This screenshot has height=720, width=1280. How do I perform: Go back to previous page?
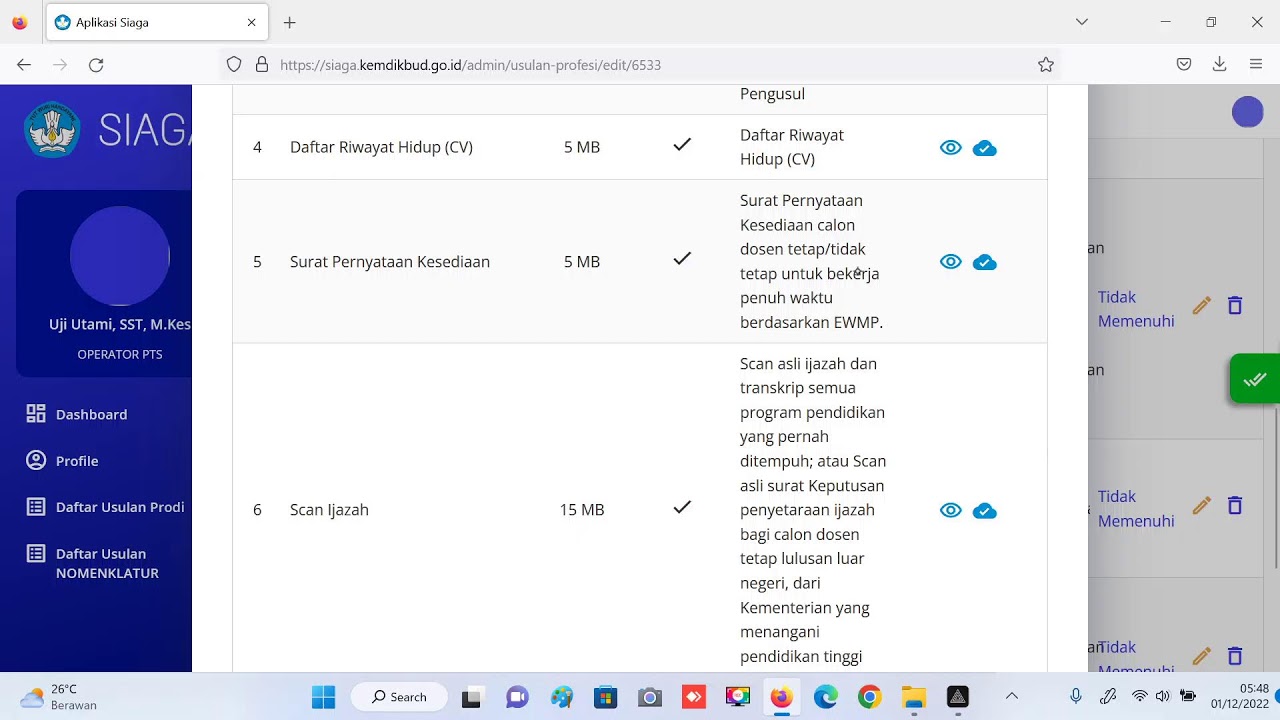tap(24, 65)
